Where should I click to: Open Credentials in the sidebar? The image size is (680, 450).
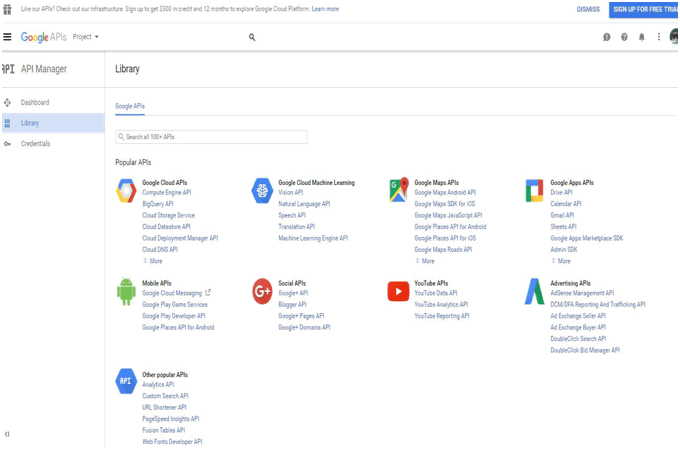pos(36,144)
